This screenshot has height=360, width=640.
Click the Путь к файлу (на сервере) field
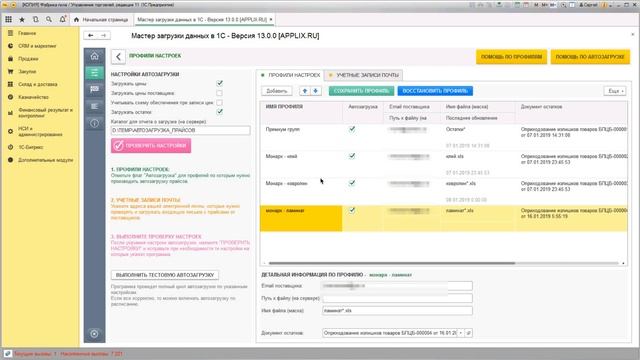[397, 298]
